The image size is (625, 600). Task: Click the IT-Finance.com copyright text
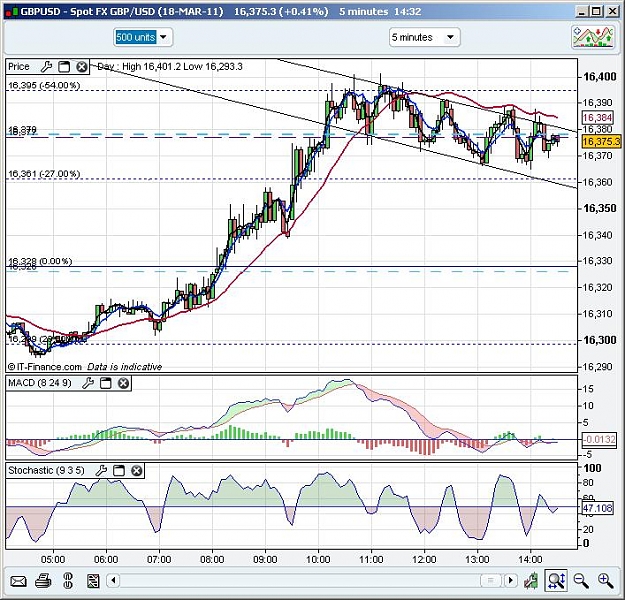[x=85, y=367]
